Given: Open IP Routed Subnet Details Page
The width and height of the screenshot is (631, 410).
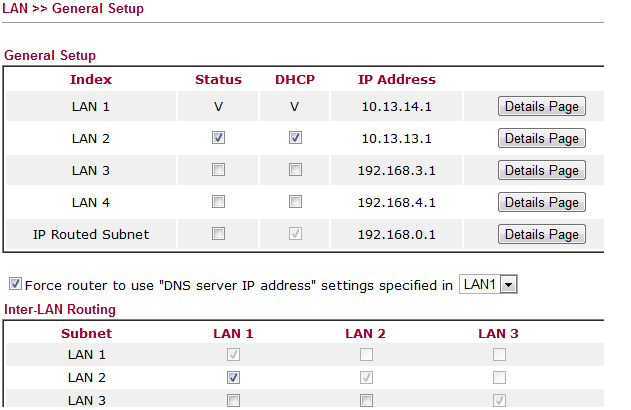Looking at the screenshot, I should click(x=541, y=235).
